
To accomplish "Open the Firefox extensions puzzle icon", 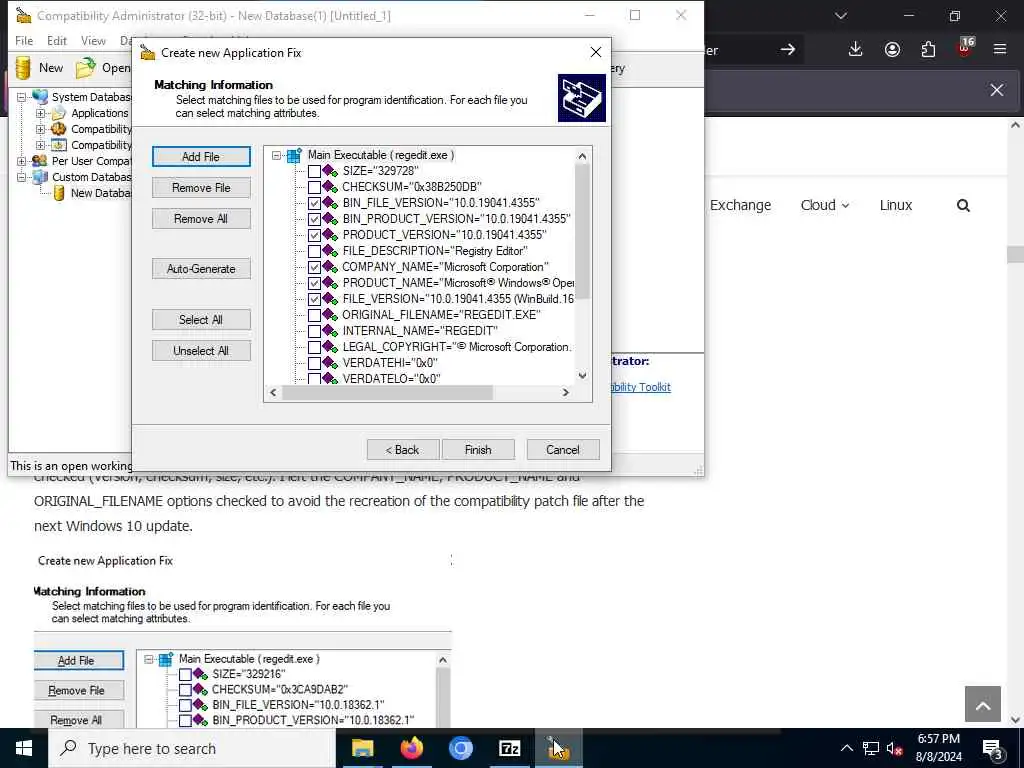I will coord(928,50).
